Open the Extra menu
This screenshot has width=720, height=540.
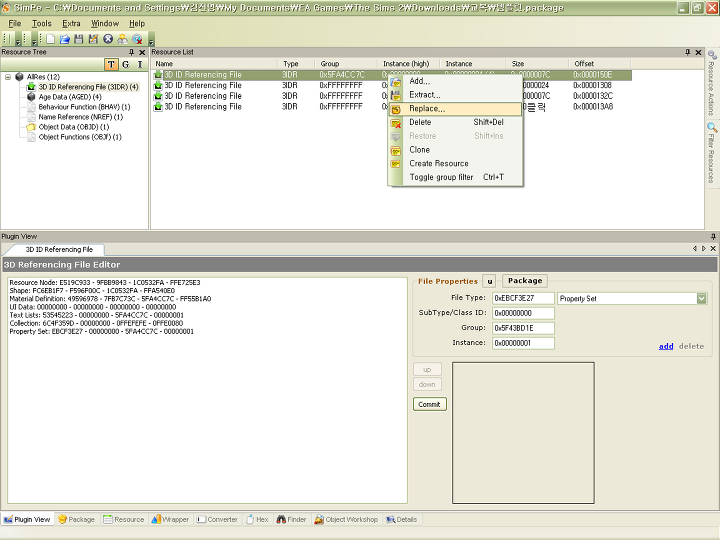point(71,23)
